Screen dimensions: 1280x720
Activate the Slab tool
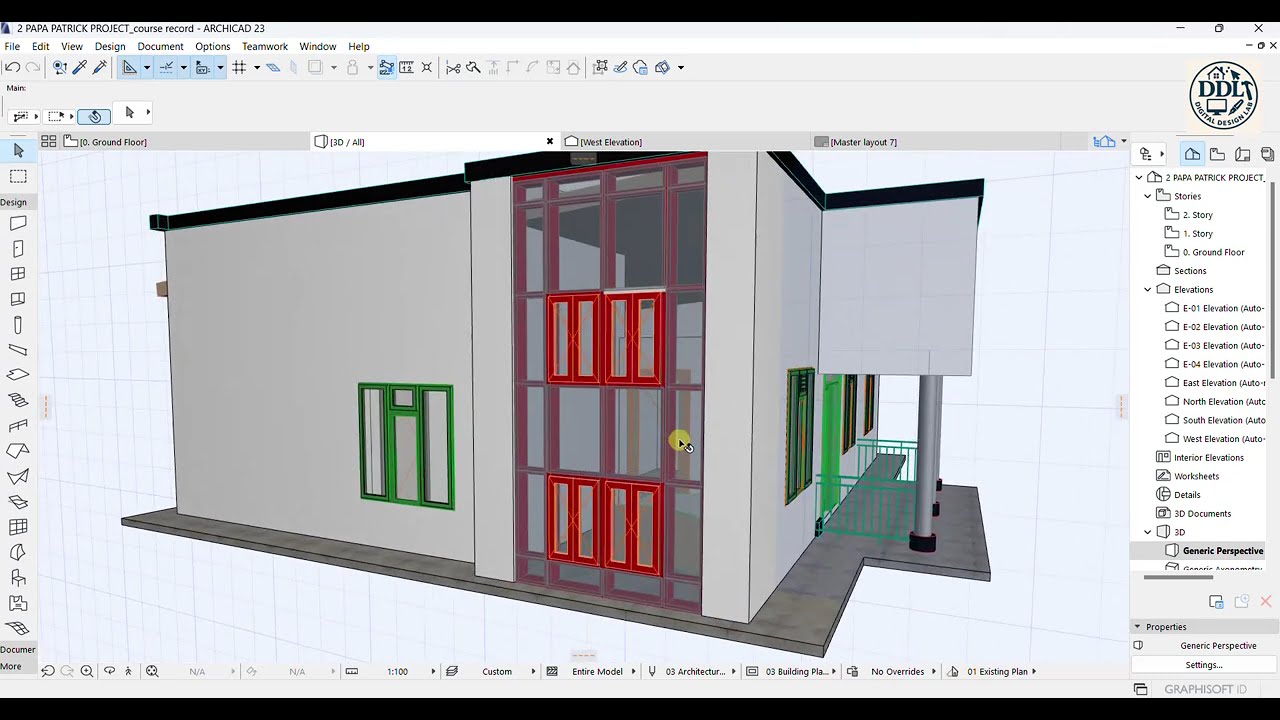[18, 375]
